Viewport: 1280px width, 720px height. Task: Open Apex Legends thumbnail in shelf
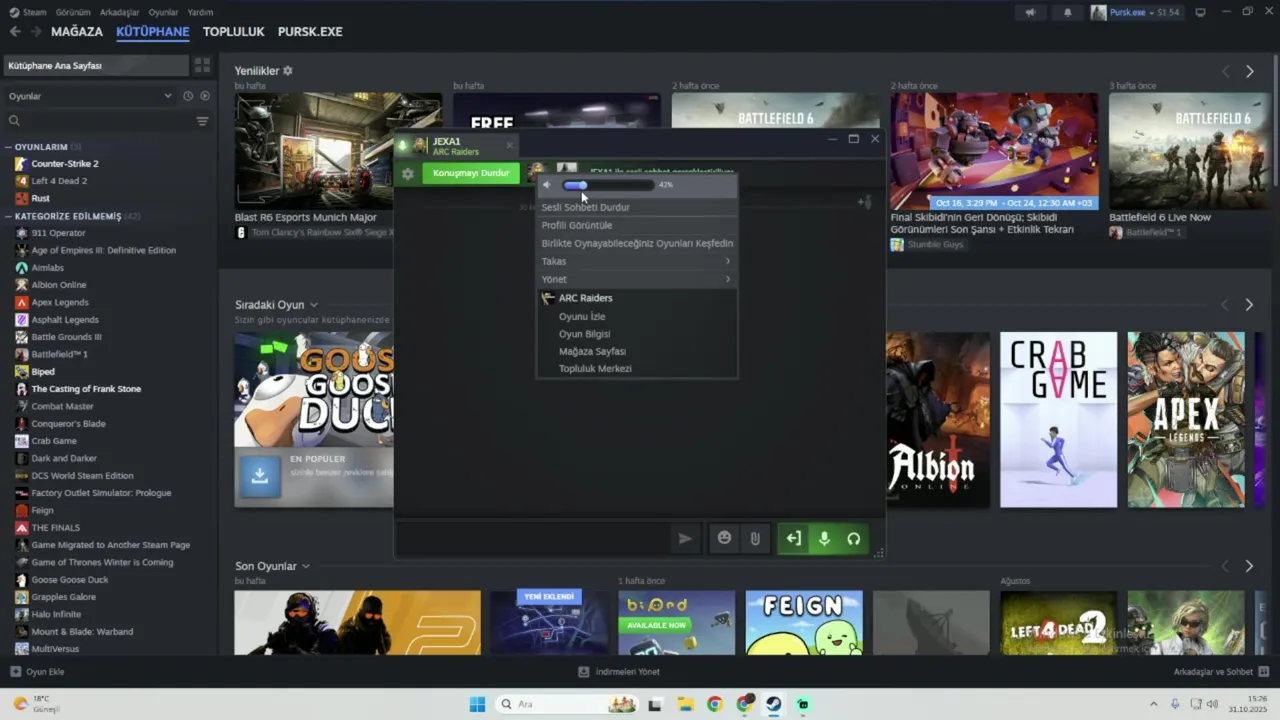pyautogui.click(x=1186, y=420)
